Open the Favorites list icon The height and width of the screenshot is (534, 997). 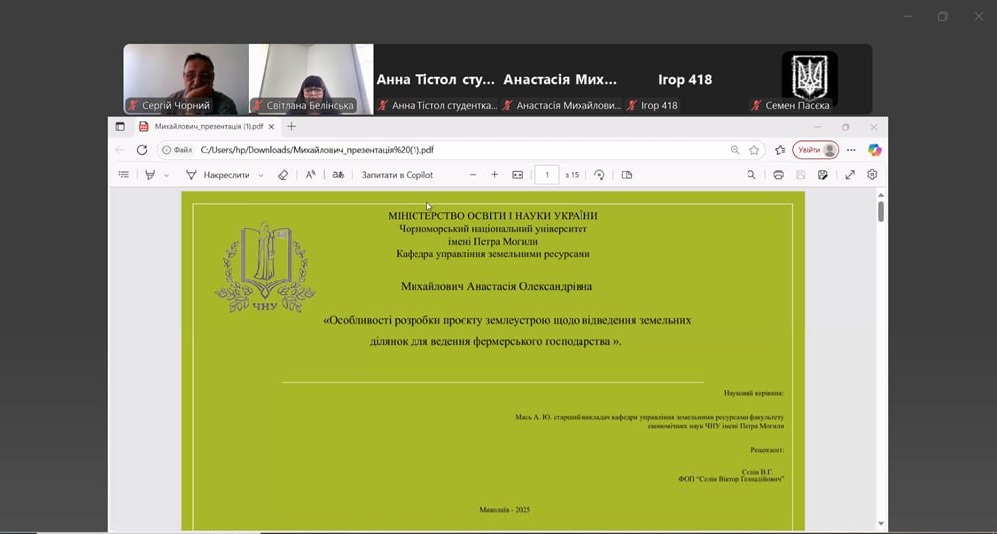pos(780,150)
